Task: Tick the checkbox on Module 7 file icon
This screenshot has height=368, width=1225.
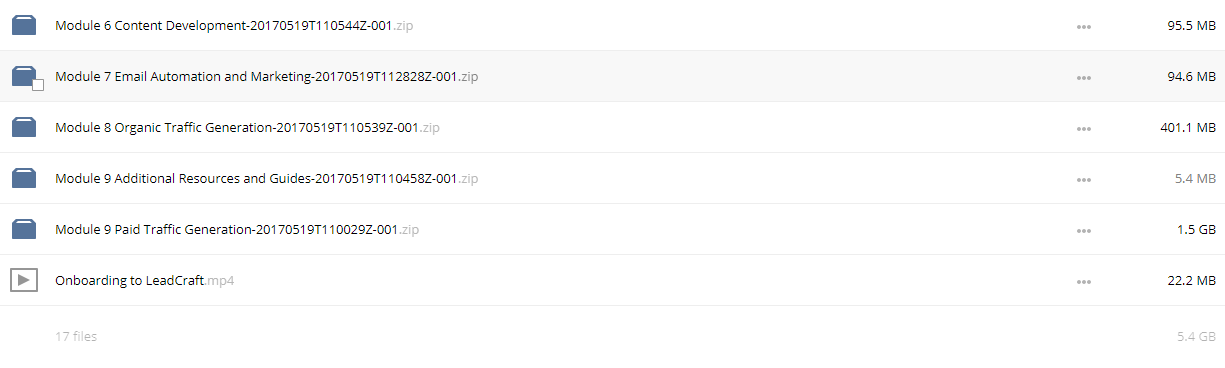Action: click(x=38, y=86)
